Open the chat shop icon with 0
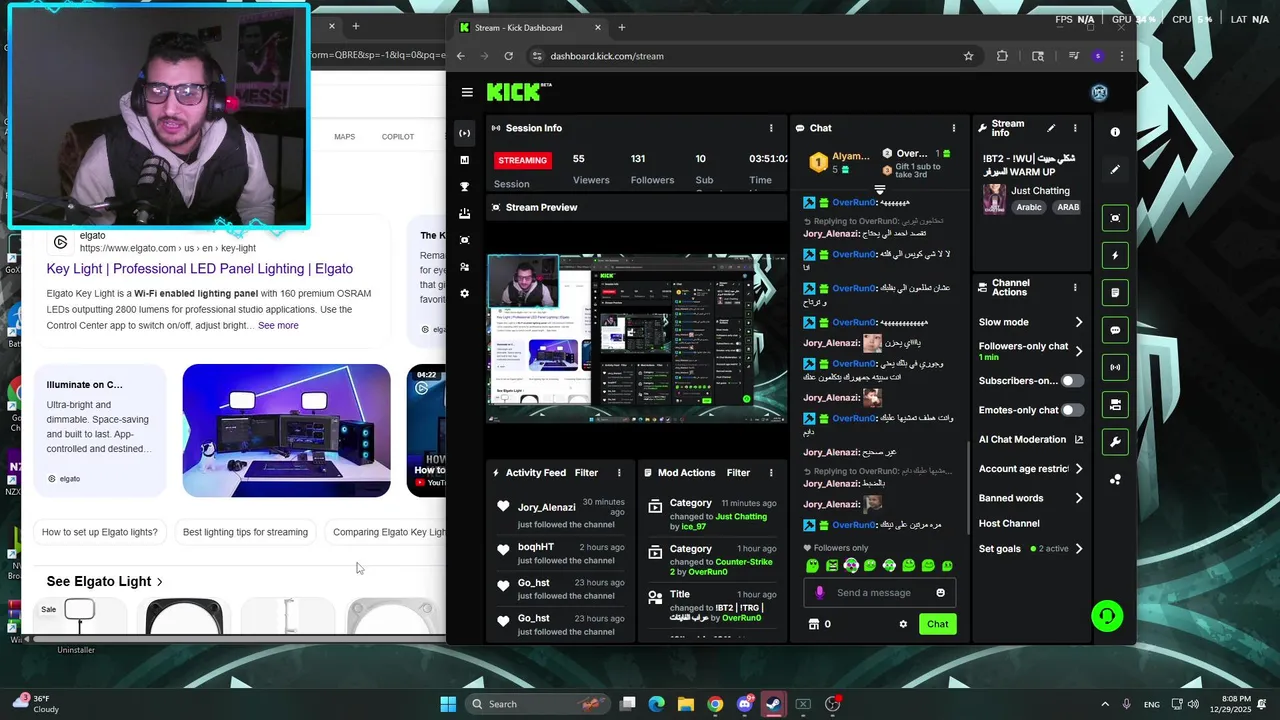This screenshot has height=720, width=1280. pos(819,624)
